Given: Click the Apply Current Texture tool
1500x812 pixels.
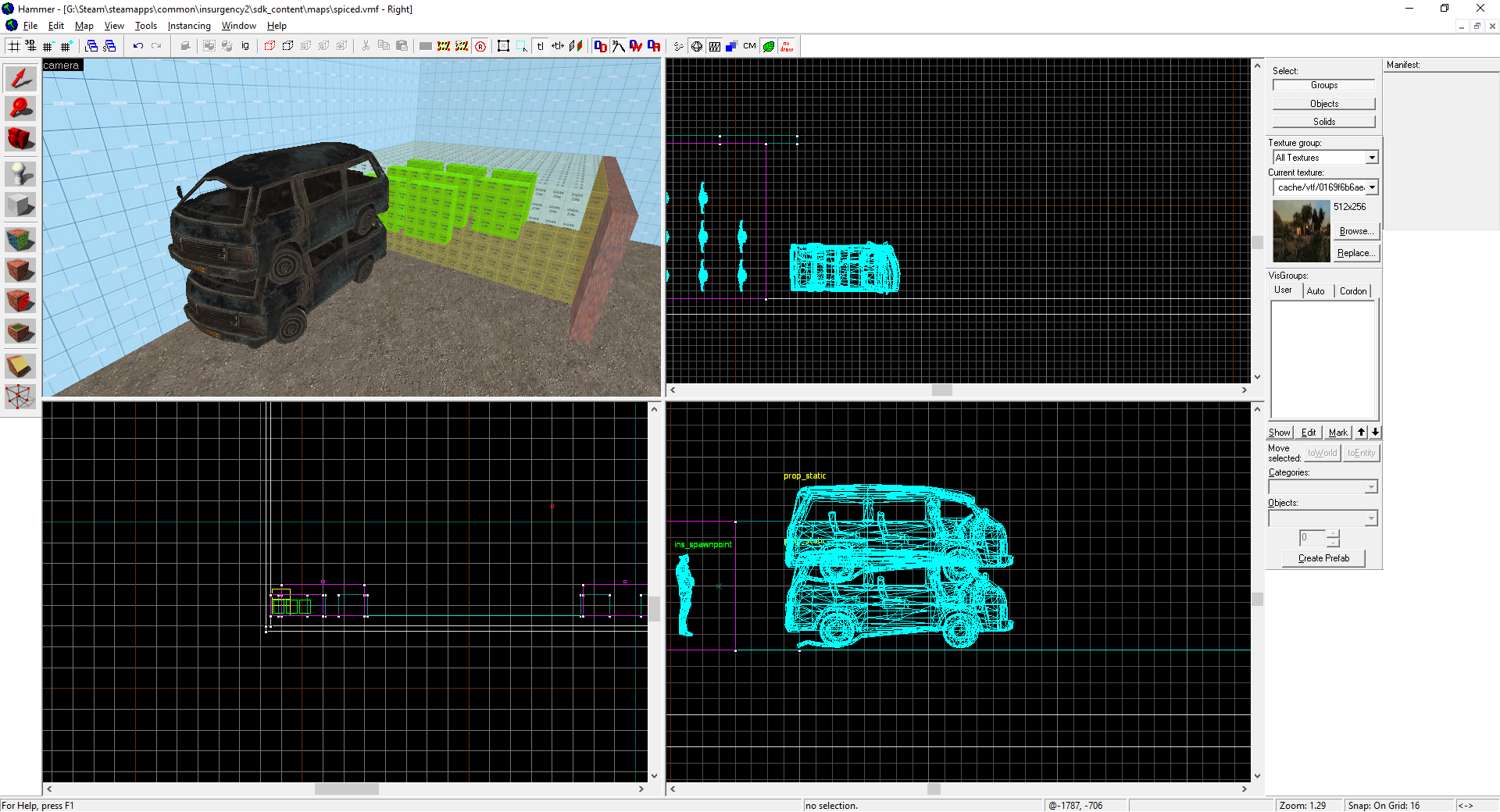Looking at the screenshot, I should pos(20,270).
